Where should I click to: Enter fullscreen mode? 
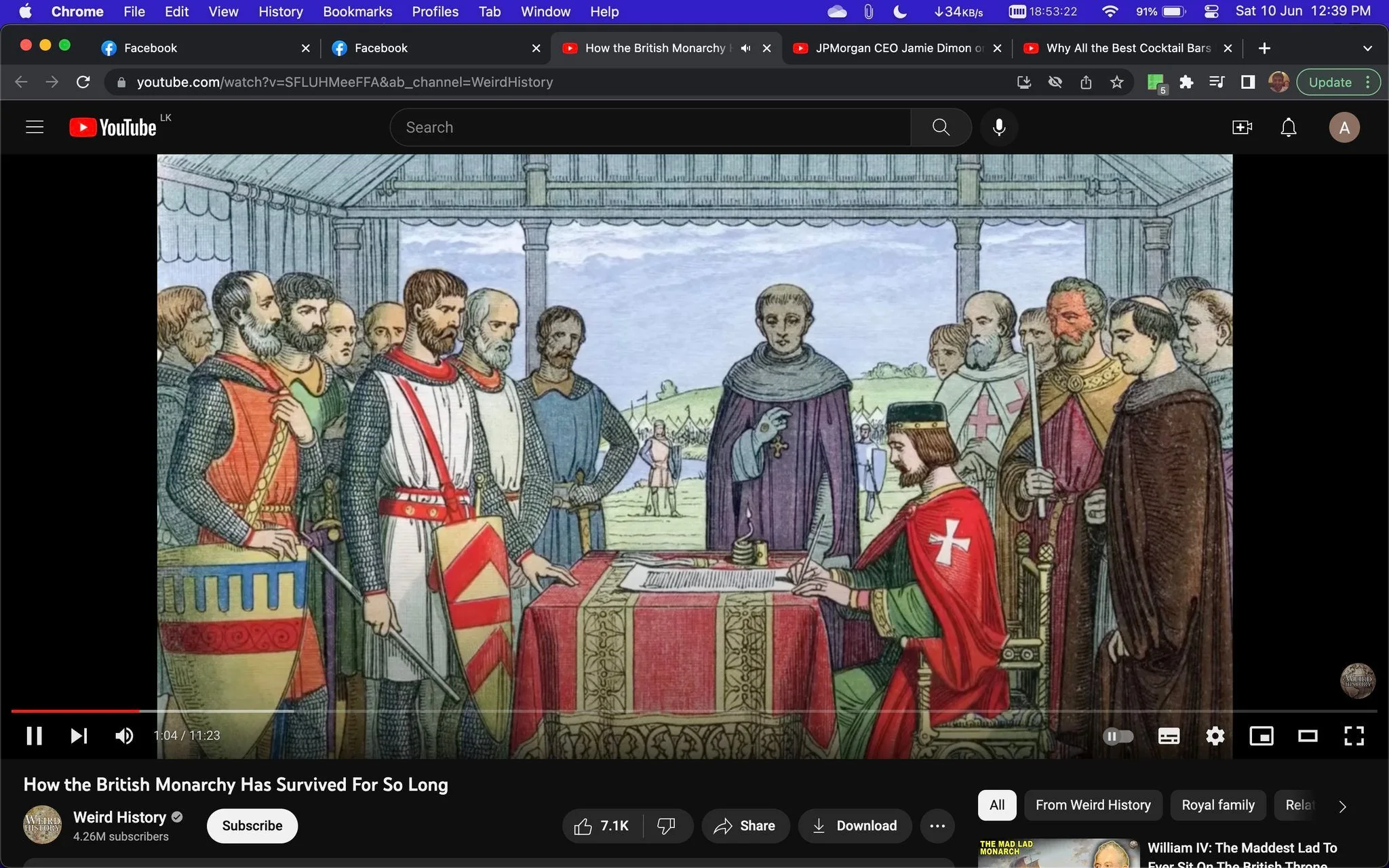coord(1354,736)
